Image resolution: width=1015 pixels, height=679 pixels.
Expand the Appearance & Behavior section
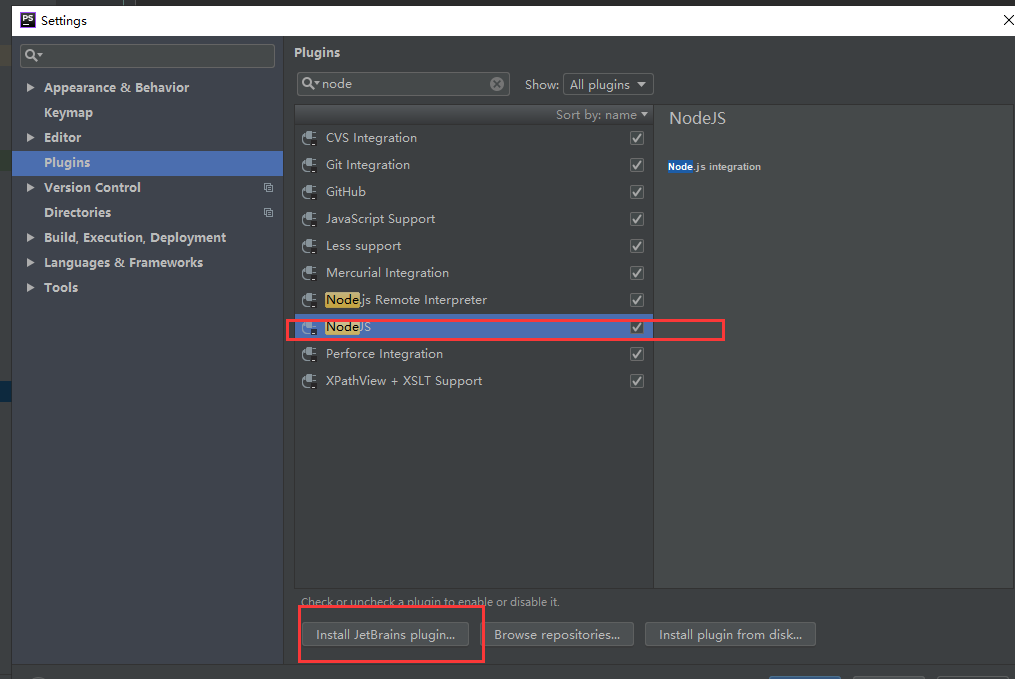31,88
